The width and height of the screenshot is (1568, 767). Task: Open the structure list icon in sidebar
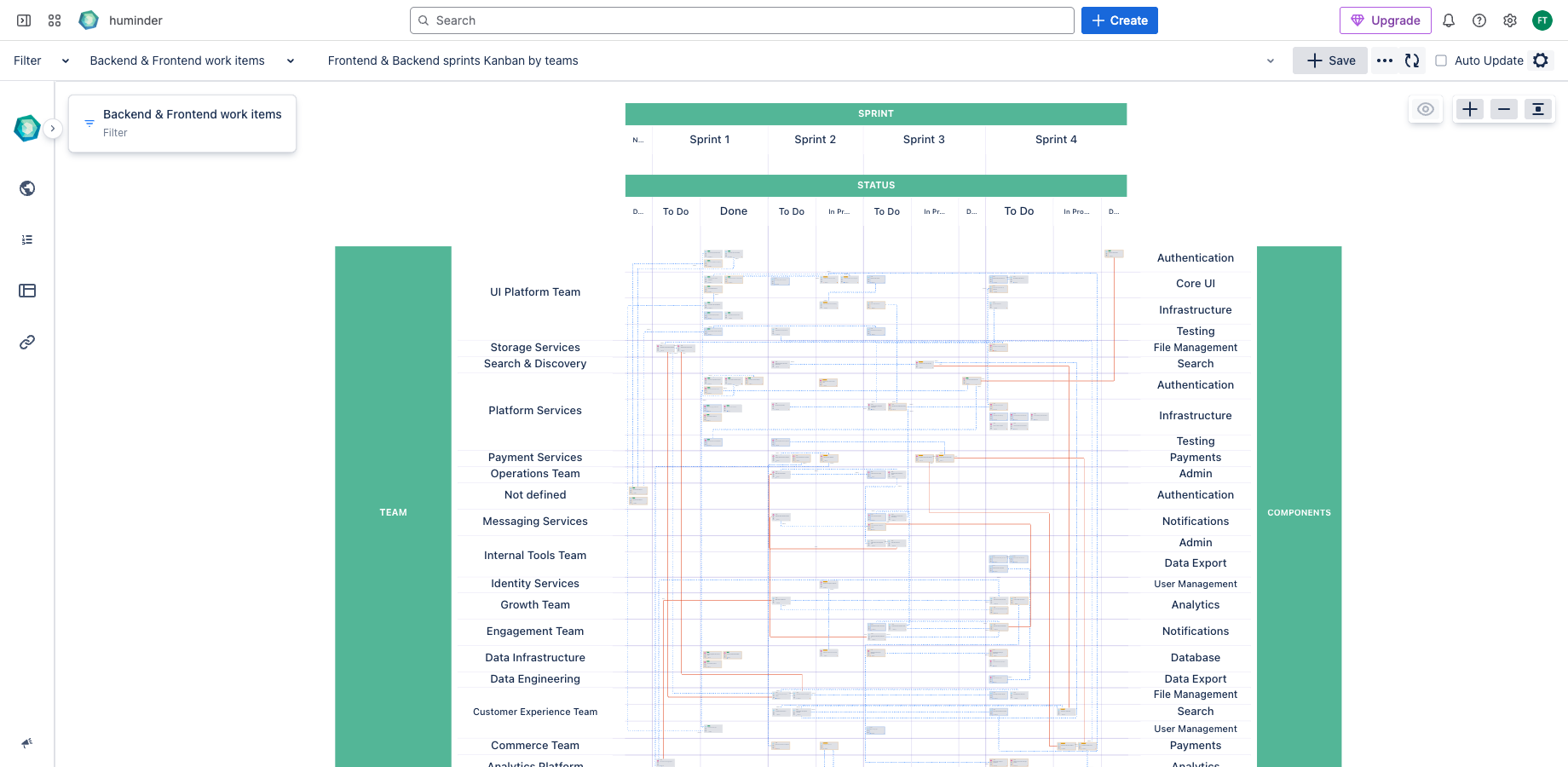click(x=26, y=239)
